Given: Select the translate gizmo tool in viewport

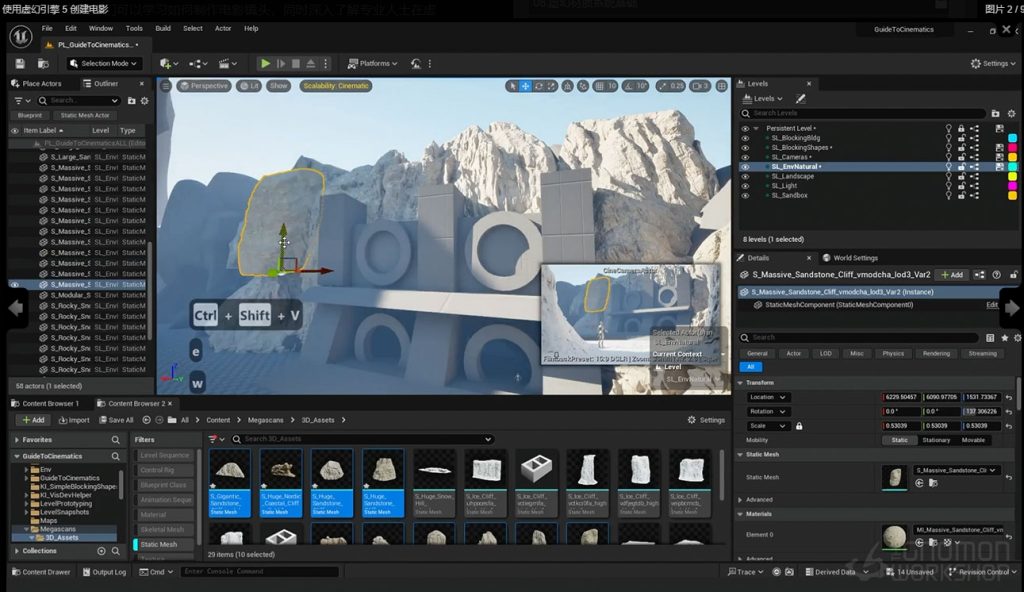Looking at the screenshot, I should pos(525,86).
